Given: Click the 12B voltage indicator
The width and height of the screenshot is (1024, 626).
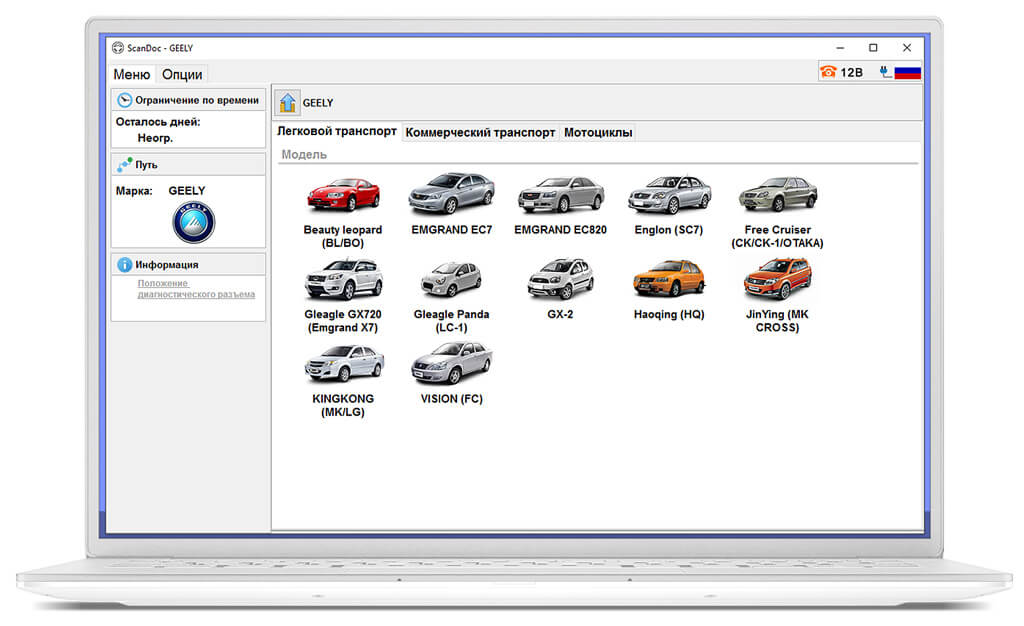Looking at the screenshot, I should pos(852,72).
